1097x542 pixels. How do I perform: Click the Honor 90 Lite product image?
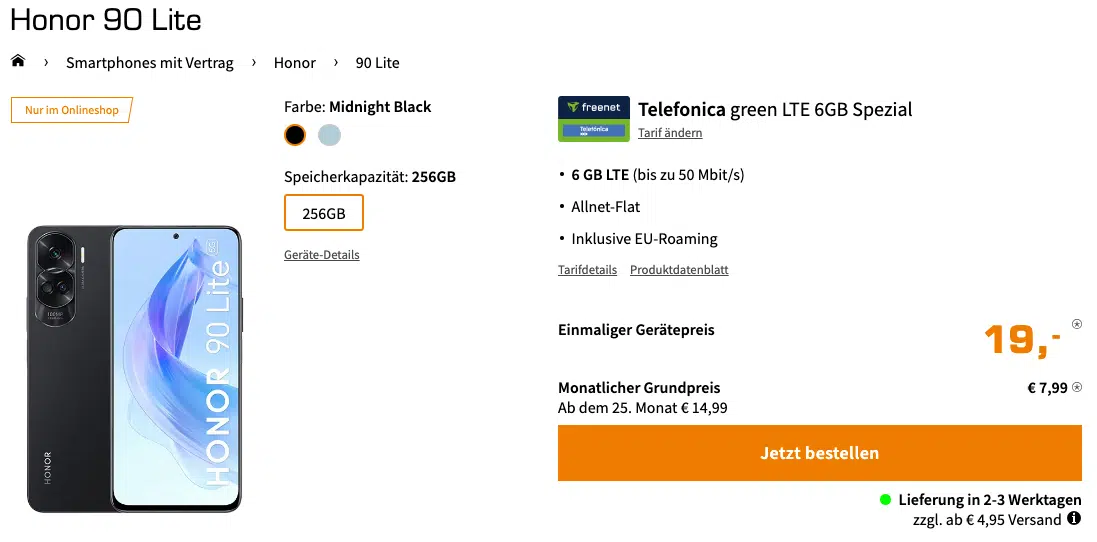pos(135,369)
